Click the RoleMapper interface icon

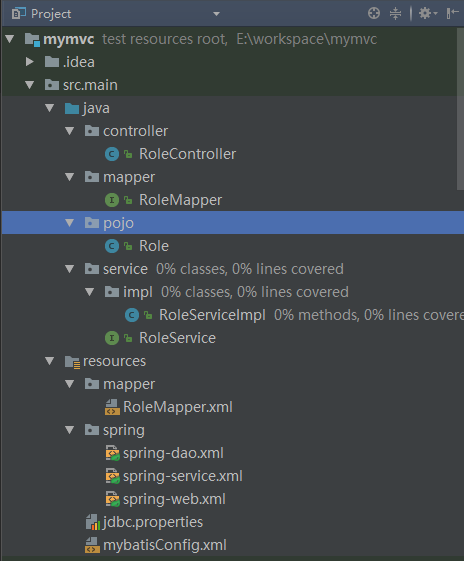click(x=112, y=200)
